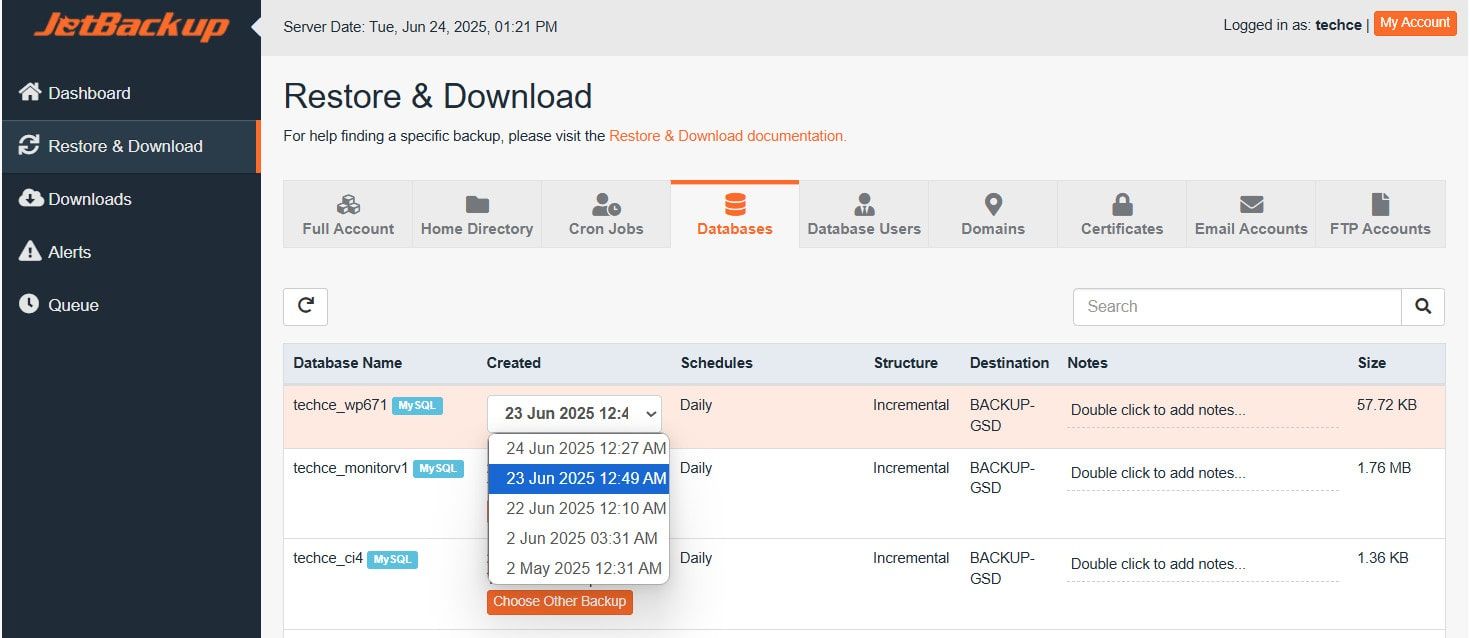1470x638 pixels.
Task: Open the Email Accounts tab
Action: click(x=1251, y=215)
